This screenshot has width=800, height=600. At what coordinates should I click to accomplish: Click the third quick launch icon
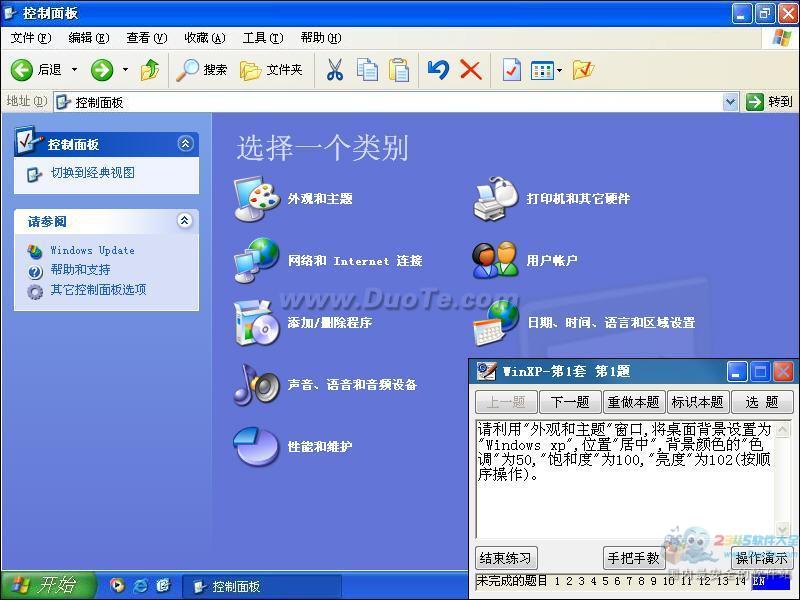(x=163, y=586)
